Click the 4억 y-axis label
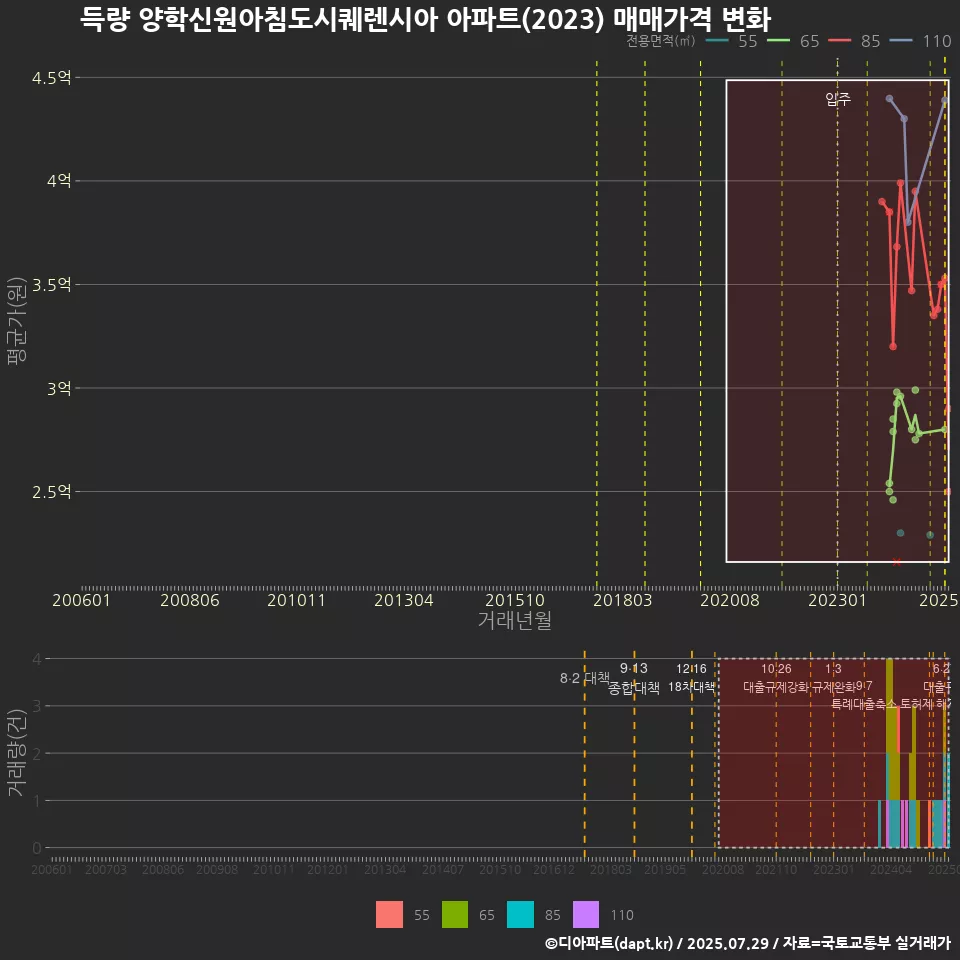Screen dimensions: 960x960 [59, 181]
